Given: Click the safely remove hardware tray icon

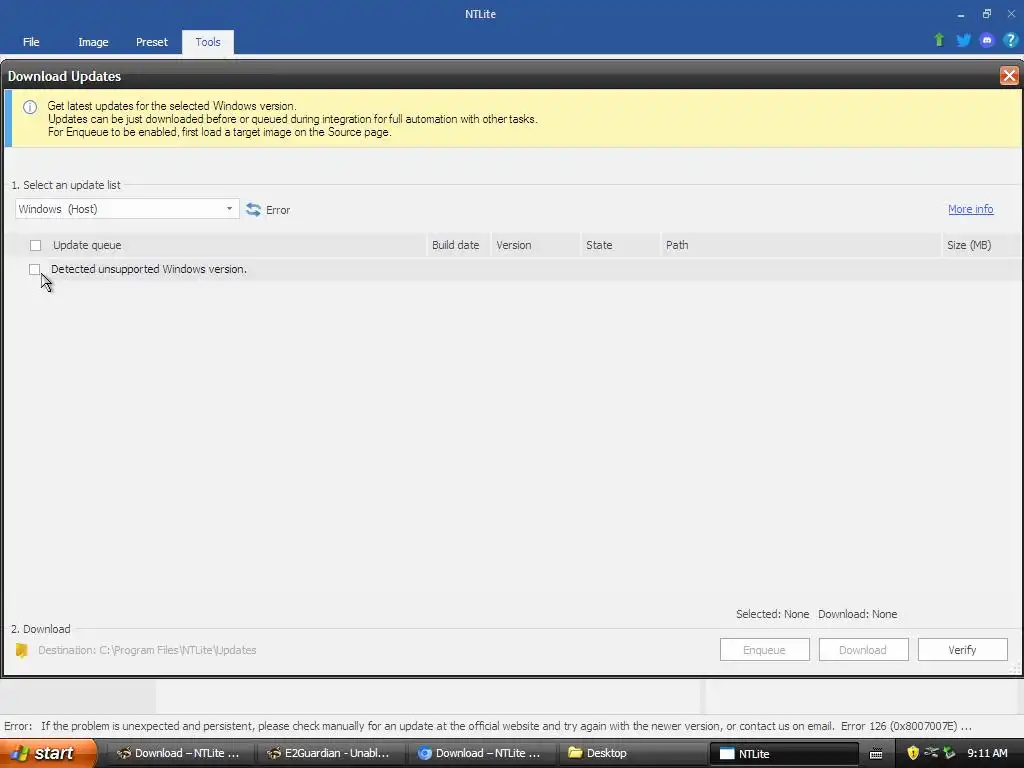Looking at the screenshot, I should (x=949, y=753).
